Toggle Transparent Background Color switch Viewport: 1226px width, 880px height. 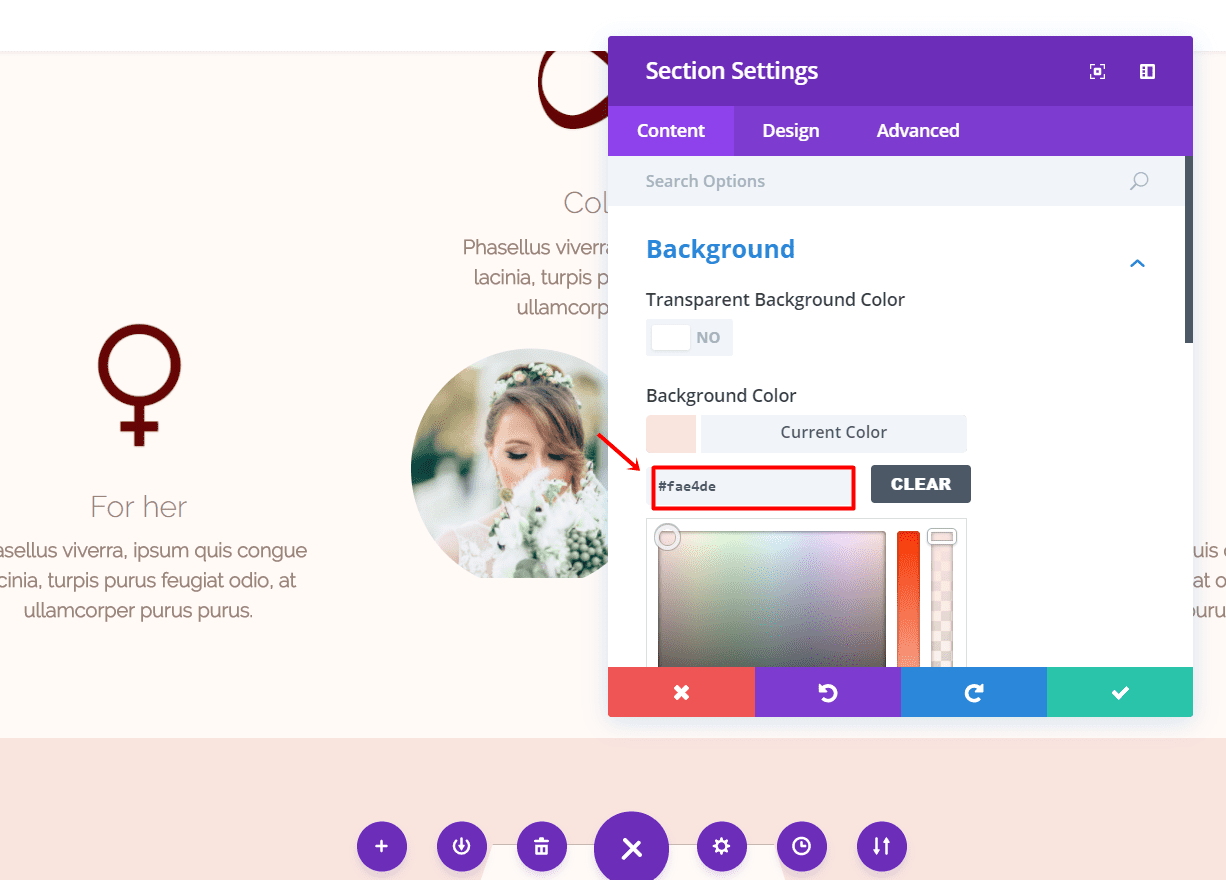coord(689,338)
